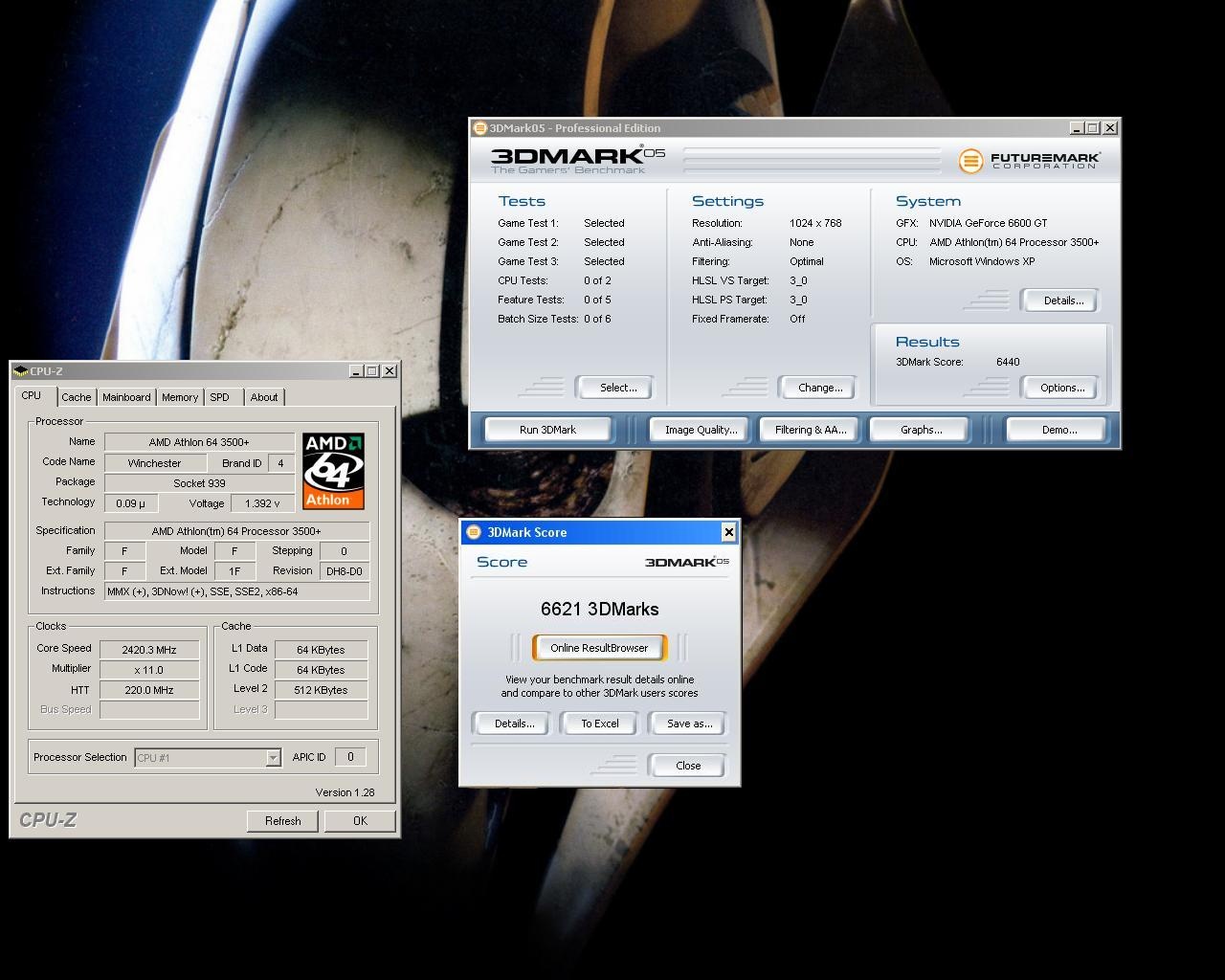Image resolution: width=1225 pixels, height=980 pixels.
Task: Close the 3DMark Score dialog with X
Action: tap(728, 532)
